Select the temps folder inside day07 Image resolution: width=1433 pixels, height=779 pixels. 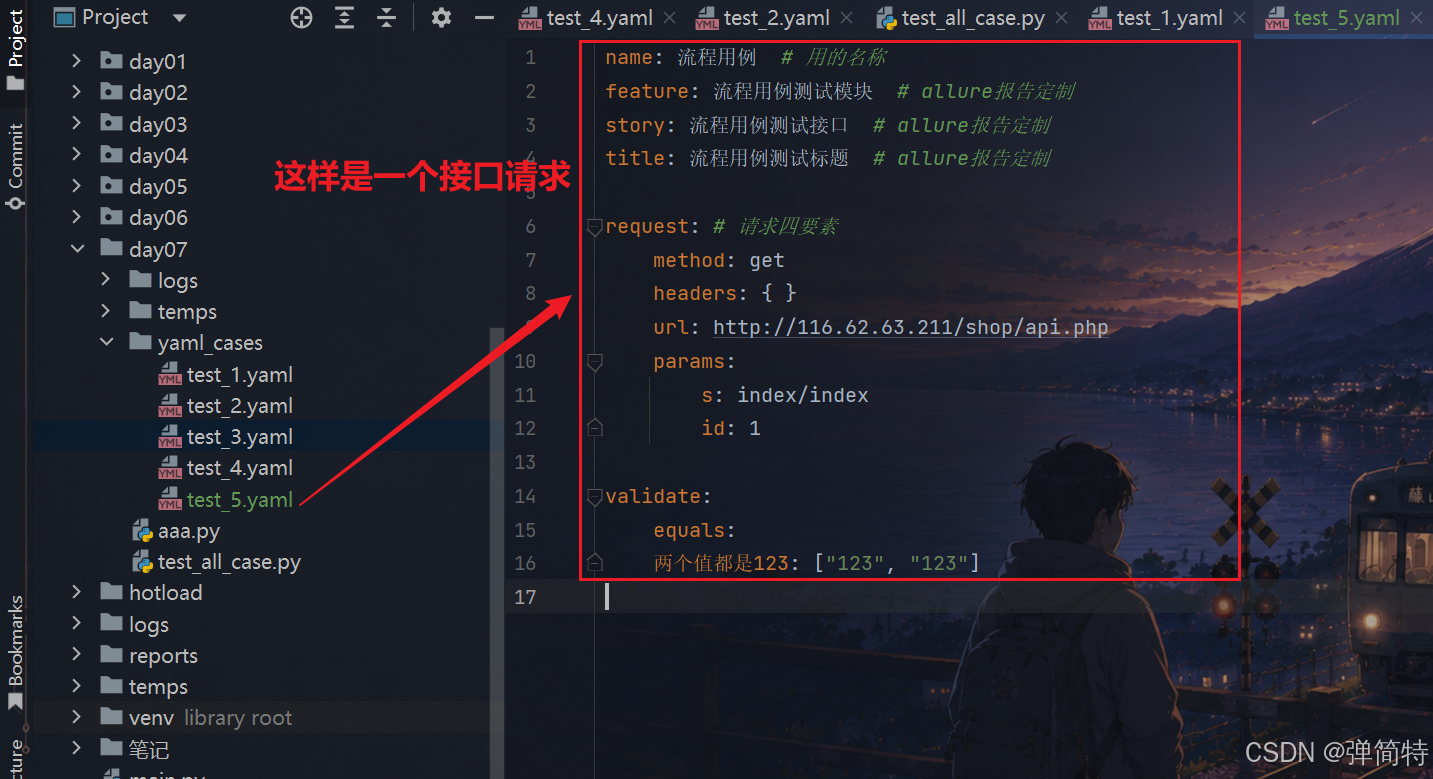(x=187, y=311)
